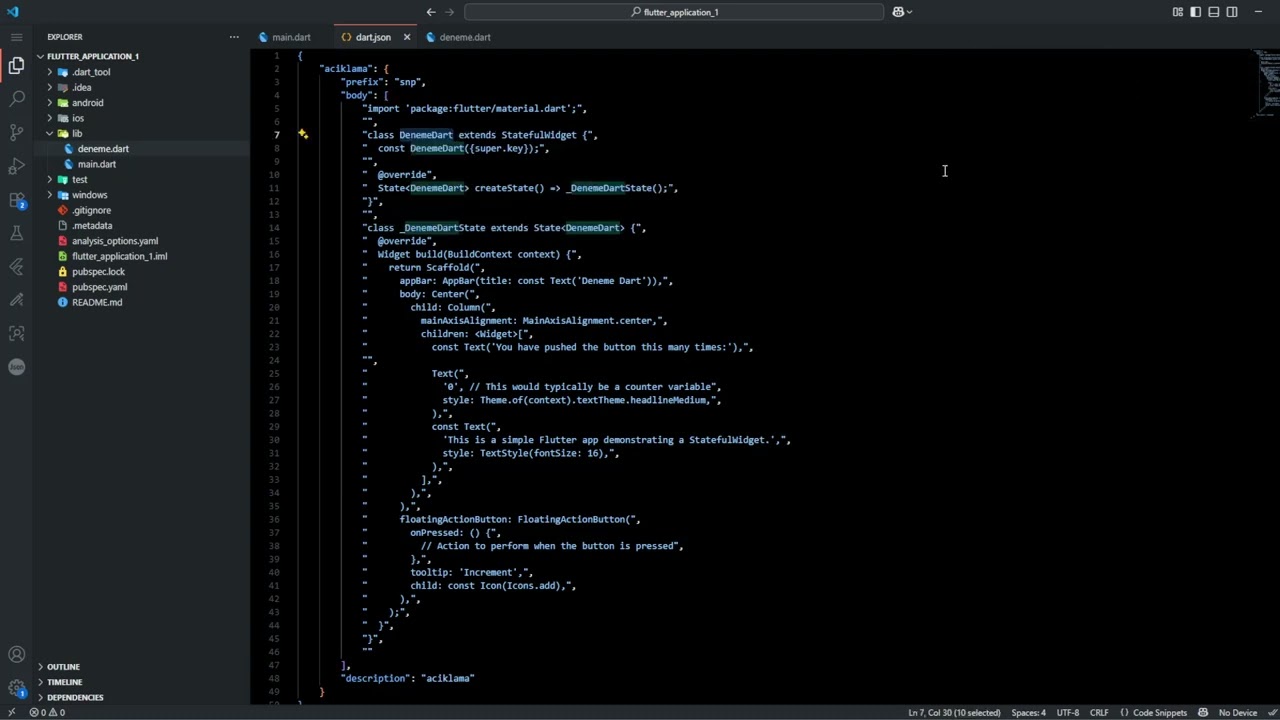Open the pubspec.lock file

[98, 271]
